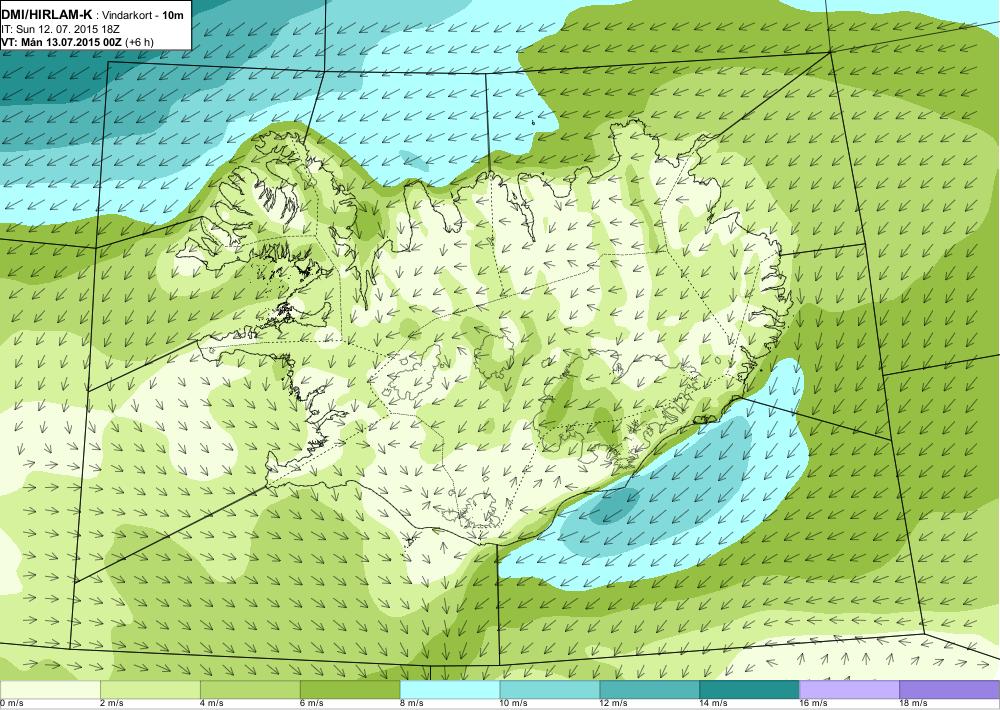Click the 8–10 m/s light cyan legend swatch
This screenshot has width=1000, height=710.
click(x=450, y=690)
